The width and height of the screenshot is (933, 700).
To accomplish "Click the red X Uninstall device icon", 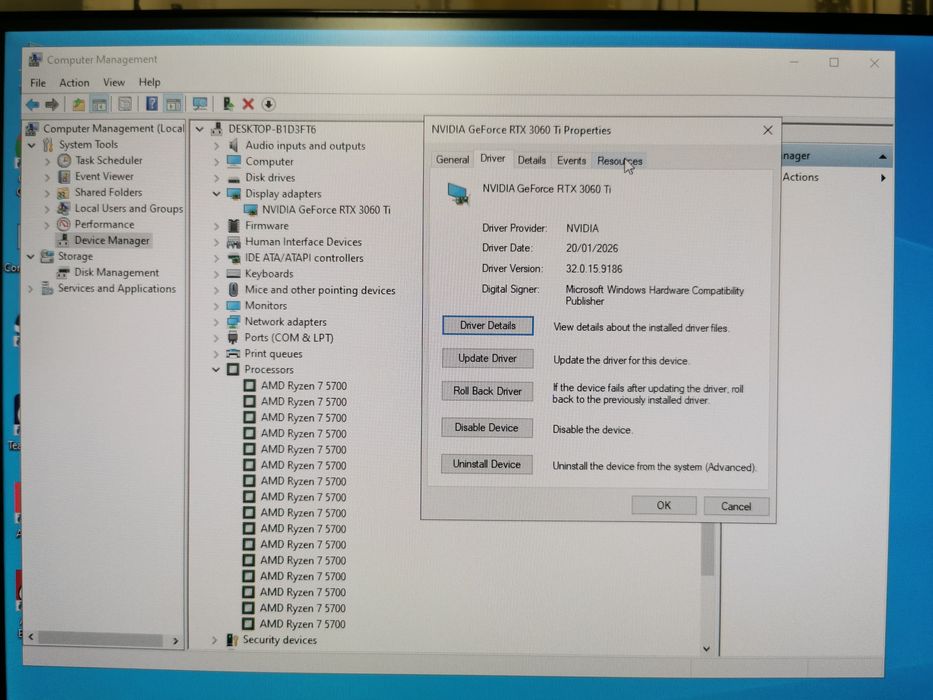I will point(248,104).
